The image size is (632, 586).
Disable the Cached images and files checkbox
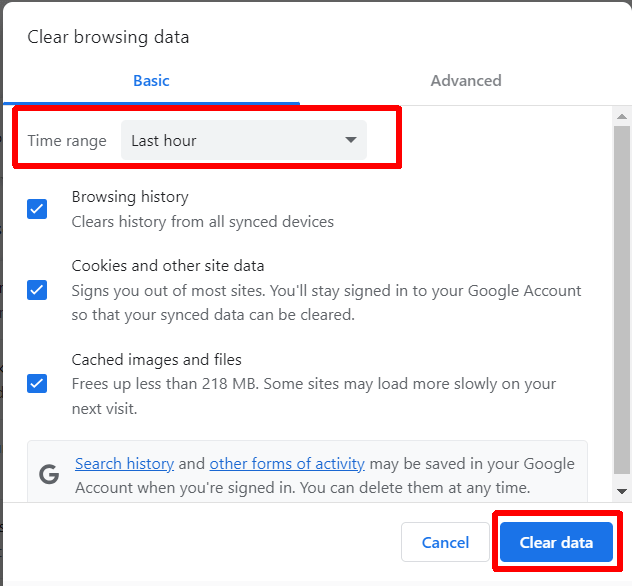[37, 383]
